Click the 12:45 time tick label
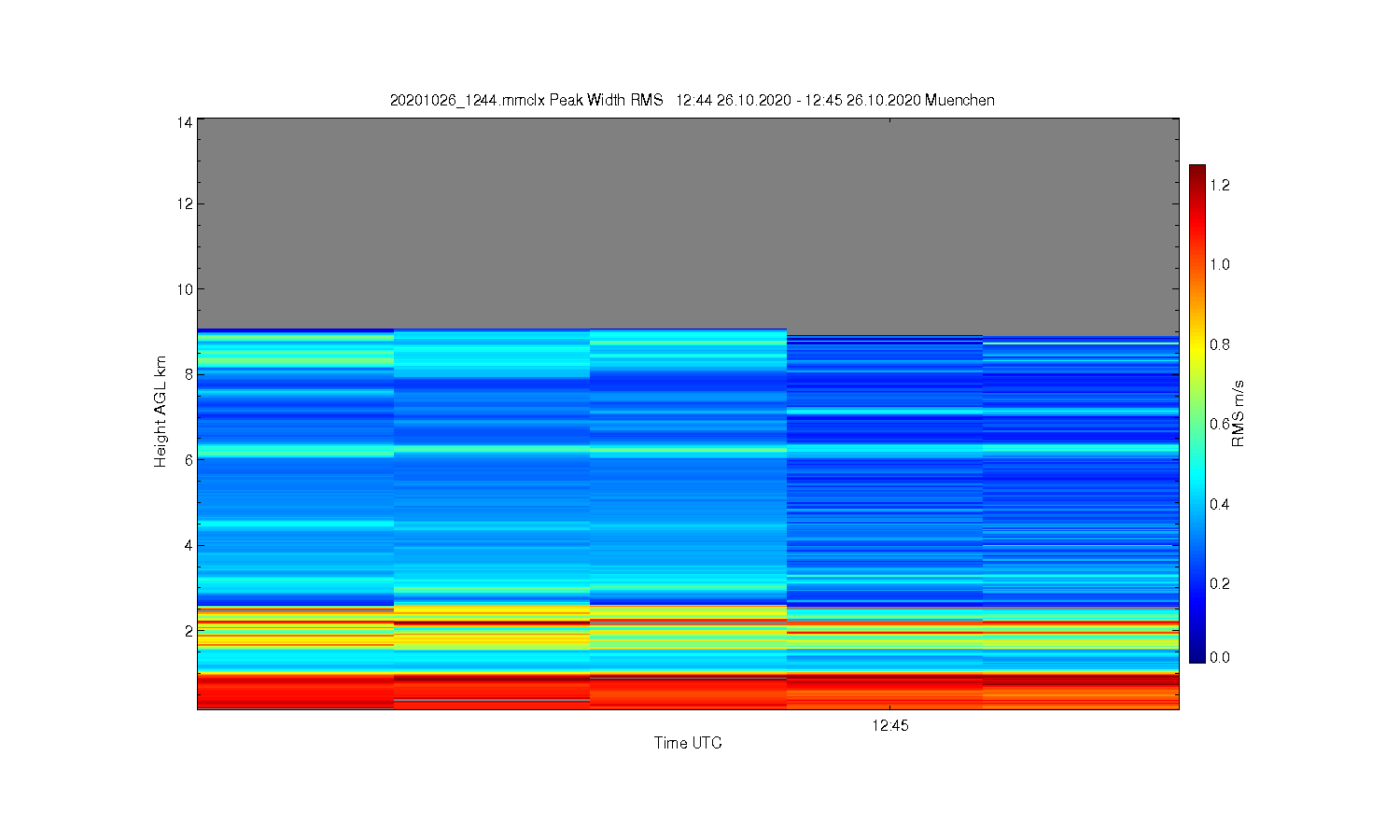This screenshot has height=840, width=1400. point(890,726)
